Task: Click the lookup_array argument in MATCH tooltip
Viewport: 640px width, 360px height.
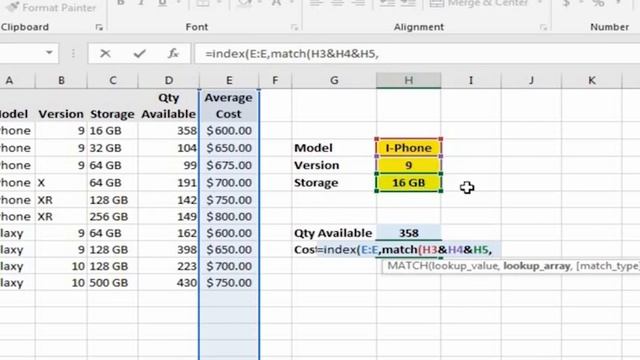Action: [x=536, y=266]
